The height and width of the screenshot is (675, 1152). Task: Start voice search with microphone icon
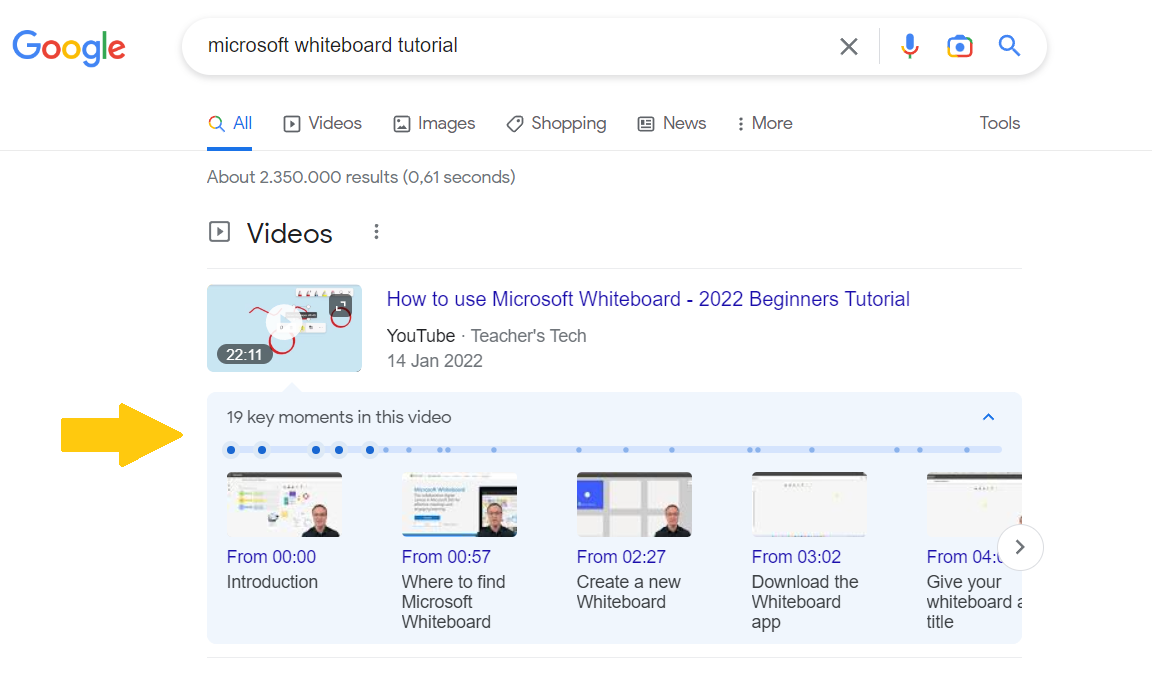[910, 46]
